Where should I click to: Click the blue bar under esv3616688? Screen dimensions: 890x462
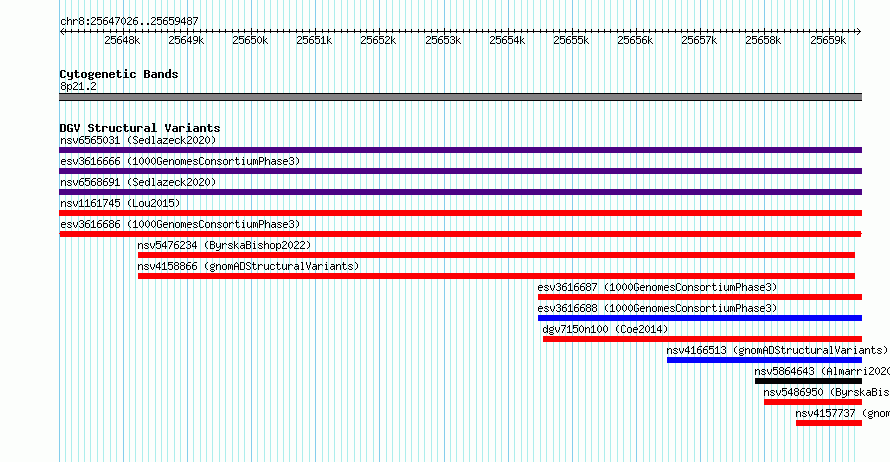point(700,318)
